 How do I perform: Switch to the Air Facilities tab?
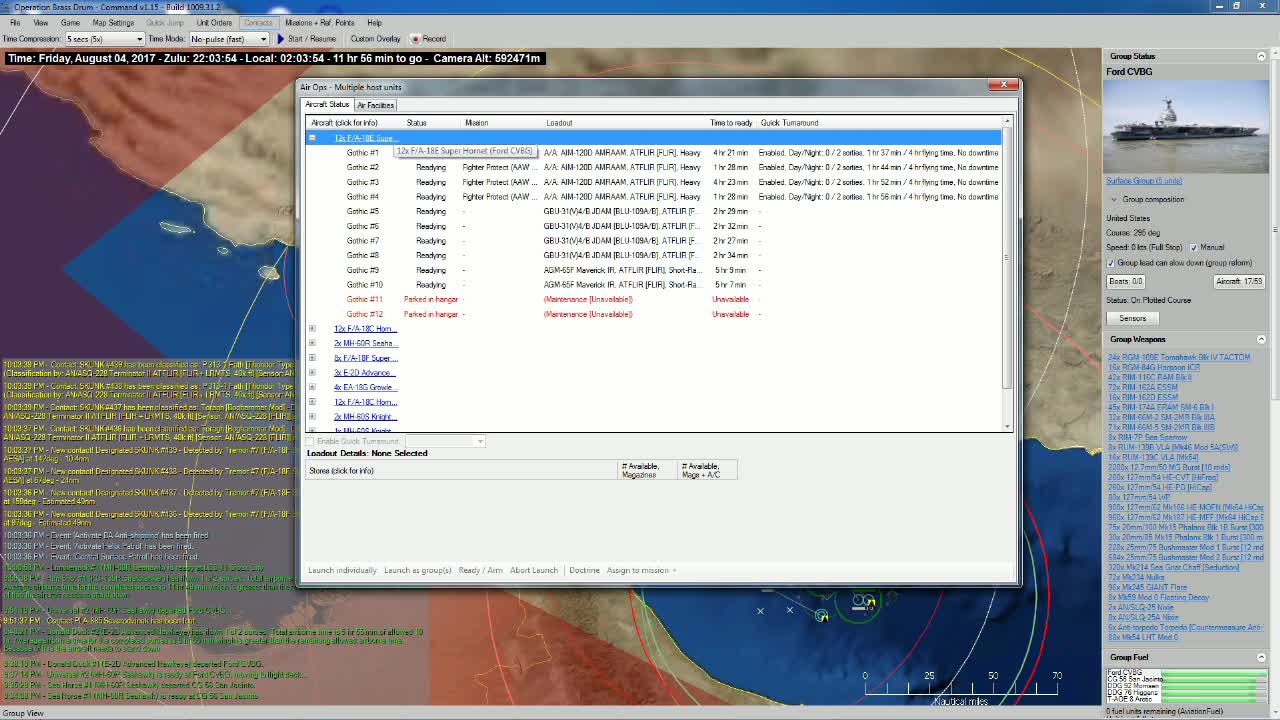(x=376, y=105)
